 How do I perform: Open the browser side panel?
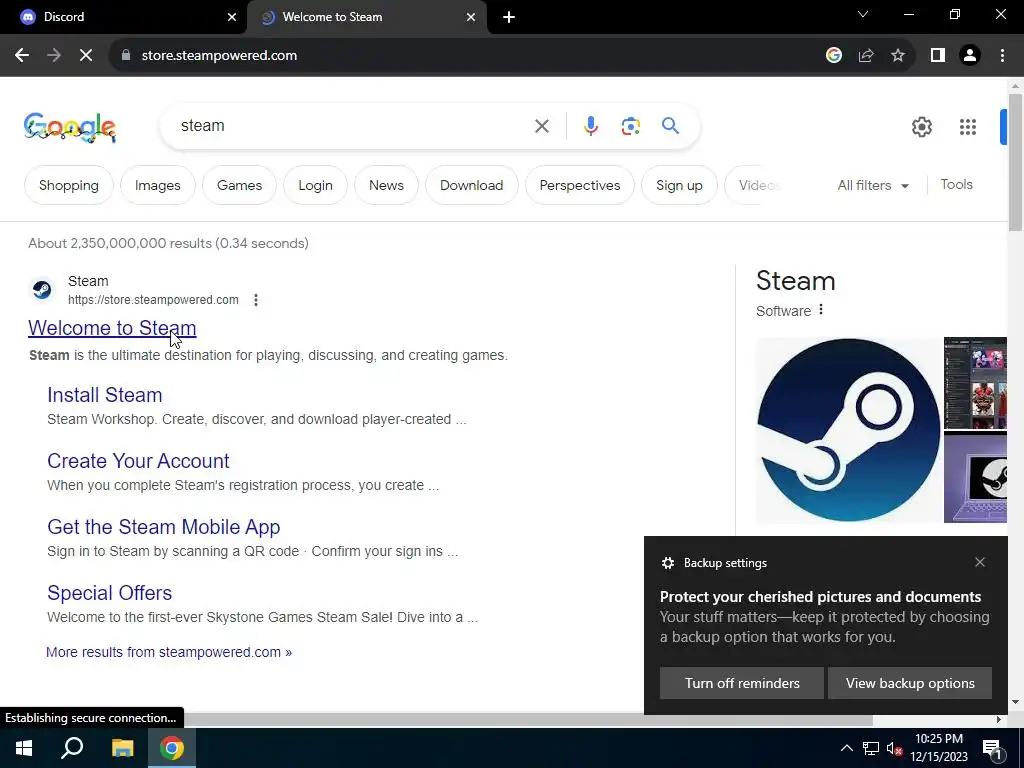click(x=938, y=56)
